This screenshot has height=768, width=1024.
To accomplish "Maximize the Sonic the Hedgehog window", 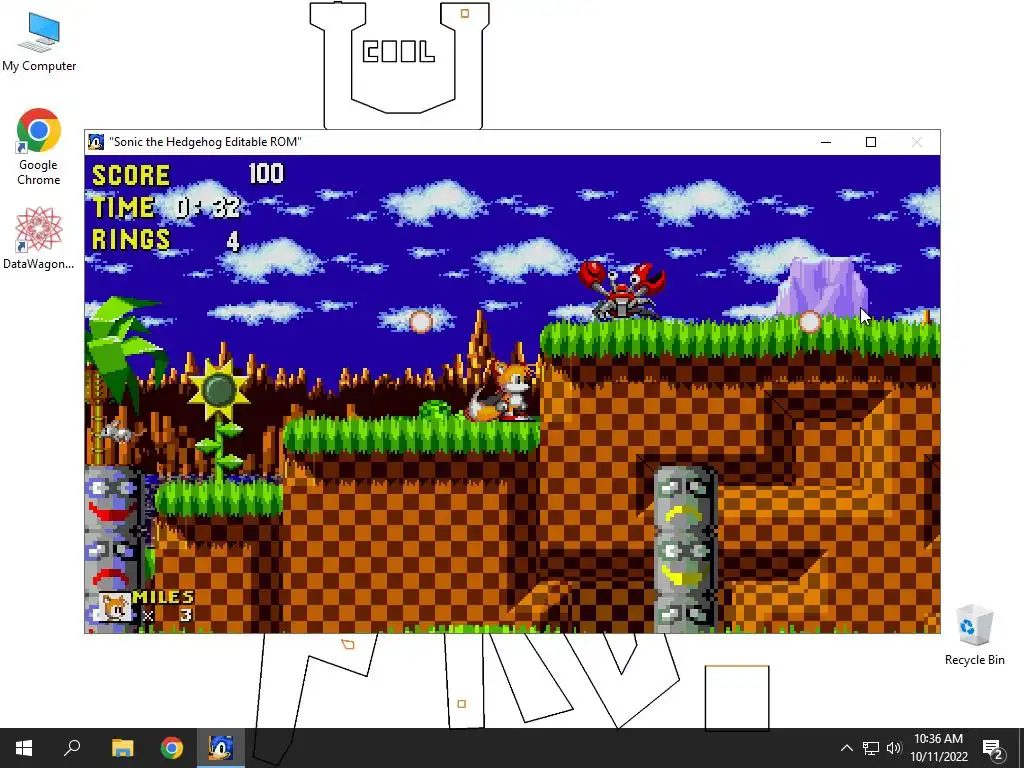I will coord(871,142).
